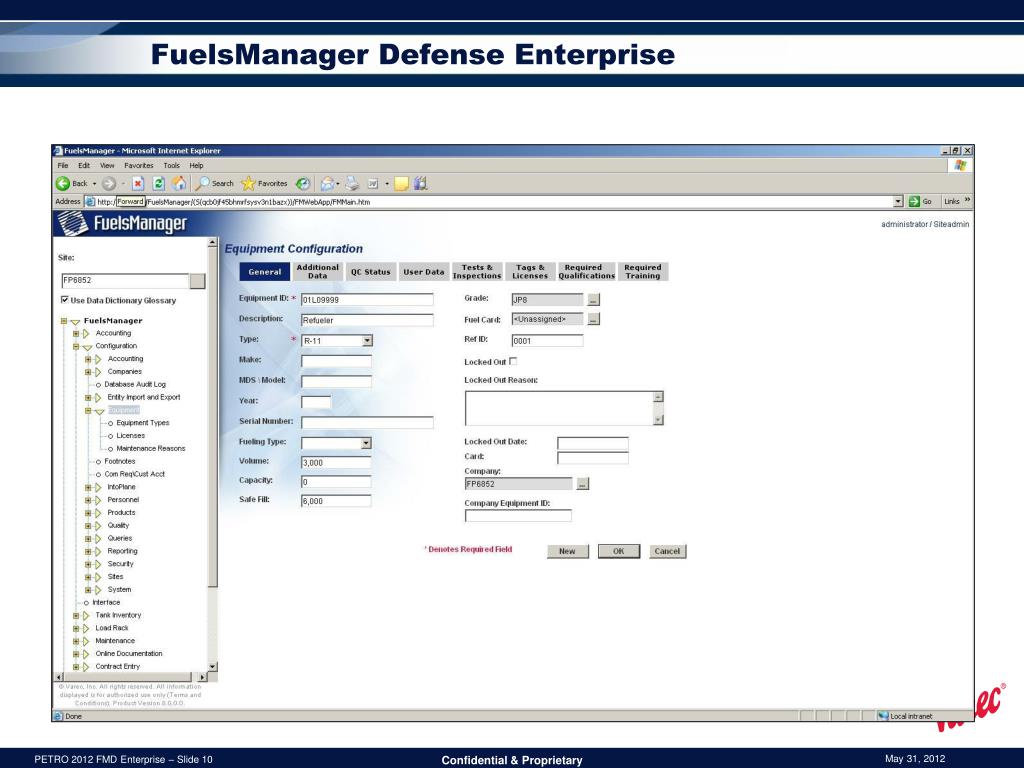Open Favorites star in the toolbar
Viewport: 1024px width, 768px height.
(264, 184)
